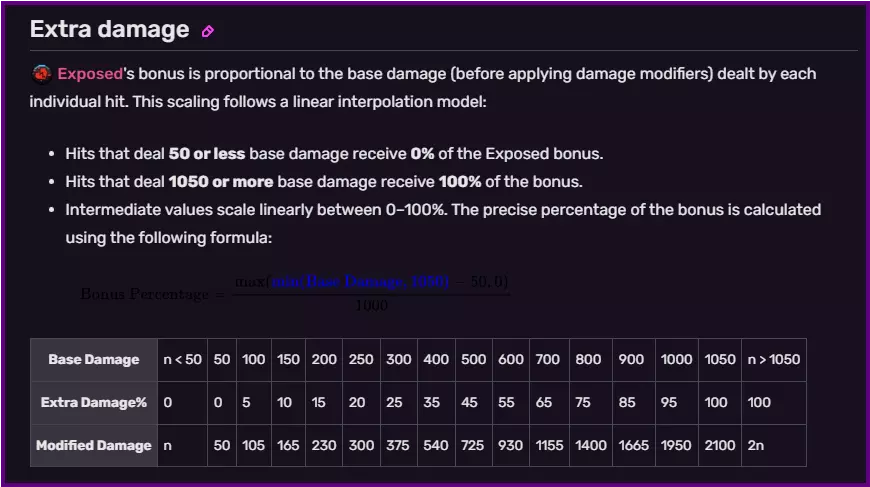Click the 1155 modified damage cell

tap(548, 445)
